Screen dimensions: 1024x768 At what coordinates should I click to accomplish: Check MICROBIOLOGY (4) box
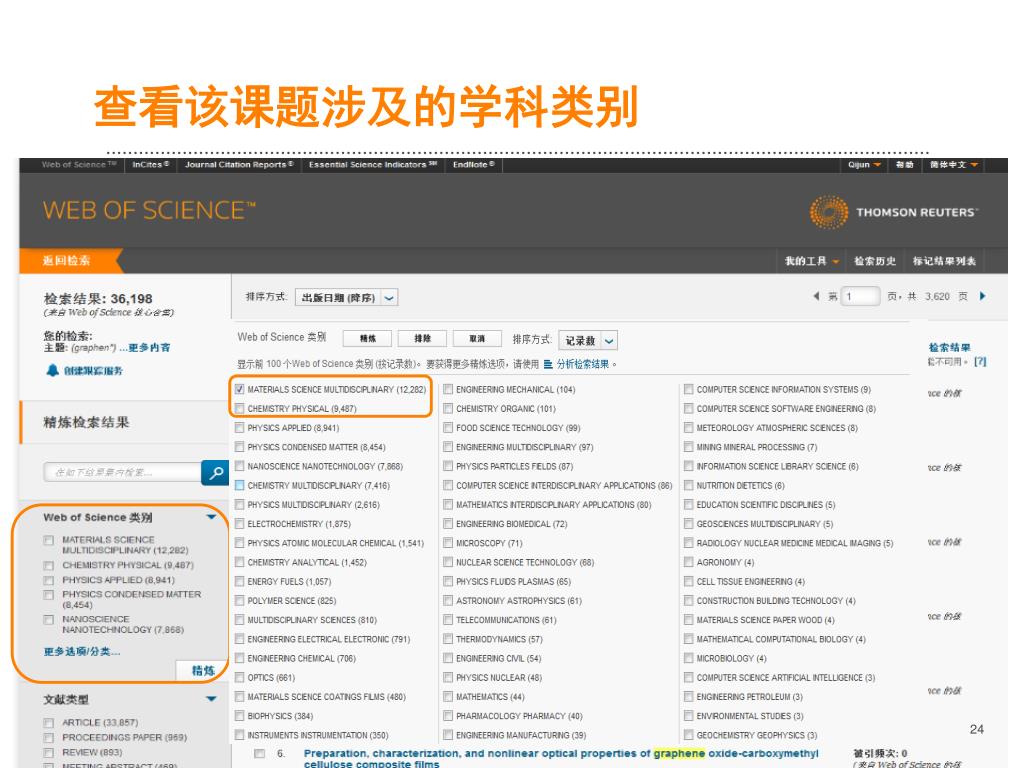688,658
